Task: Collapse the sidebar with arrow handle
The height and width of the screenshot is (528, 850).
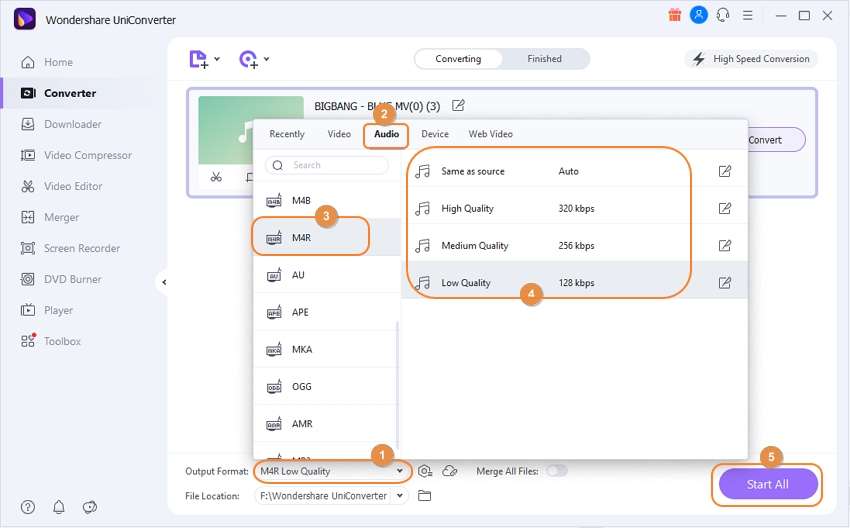Action: click(x=164, y=282)
